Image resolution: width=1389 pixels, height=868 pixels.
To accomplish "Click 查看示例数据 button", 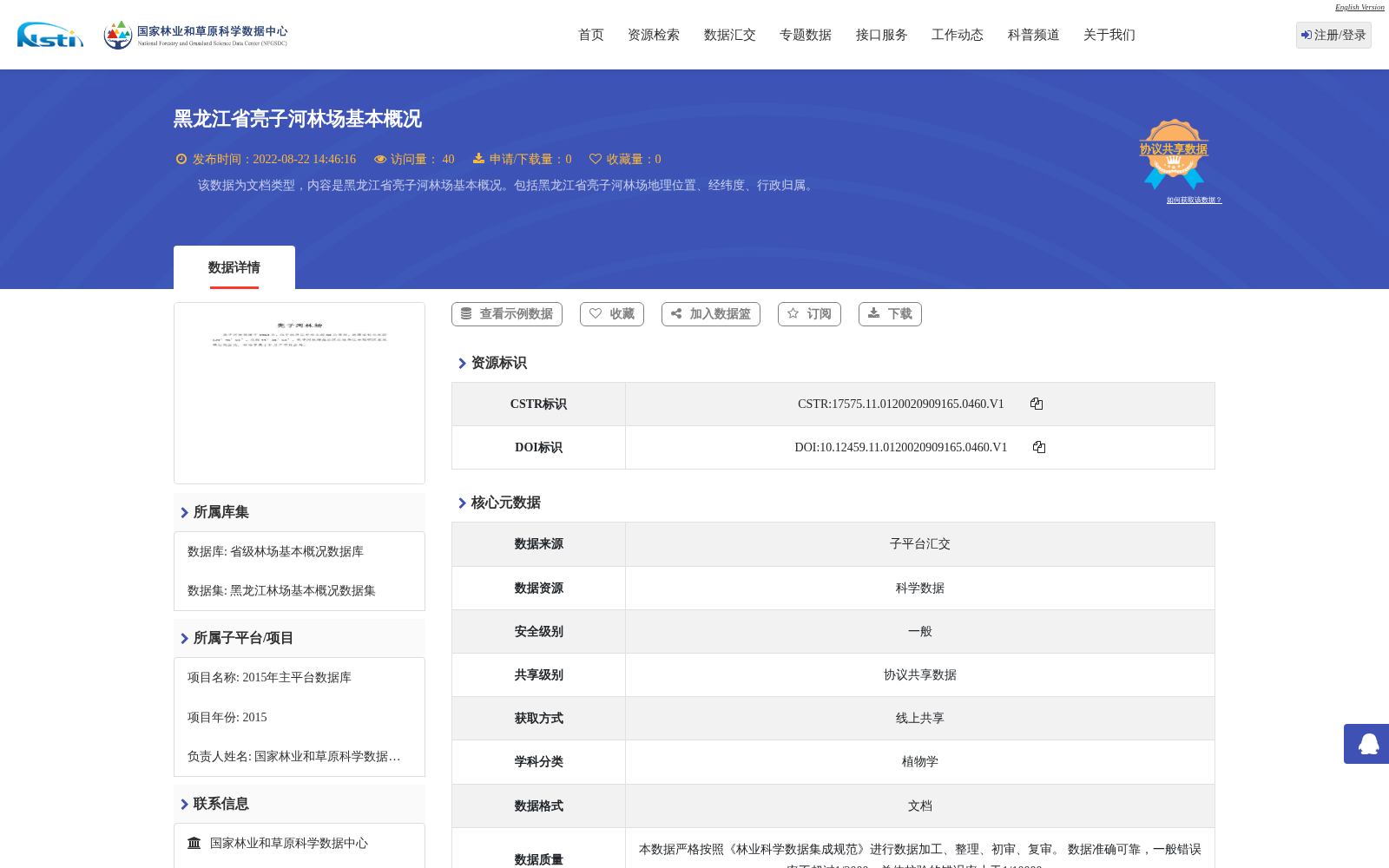I will pos(507,314).
